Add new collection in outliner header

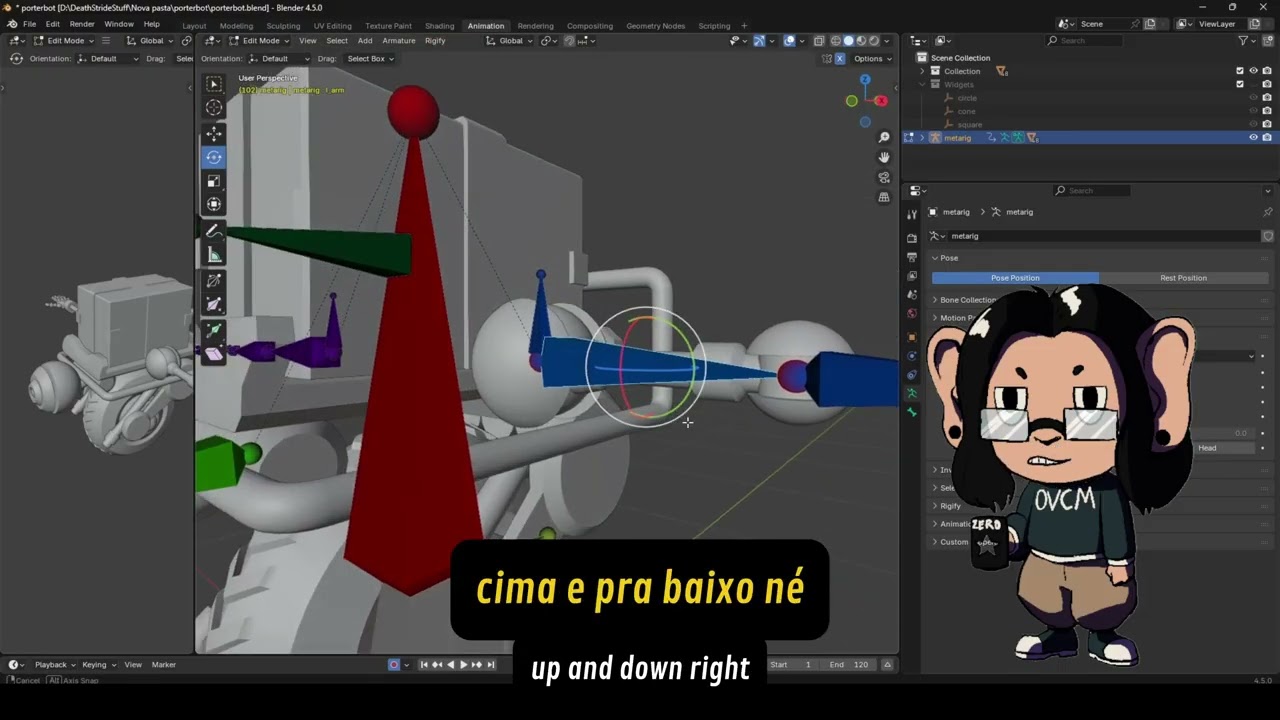pos(1267,41)
